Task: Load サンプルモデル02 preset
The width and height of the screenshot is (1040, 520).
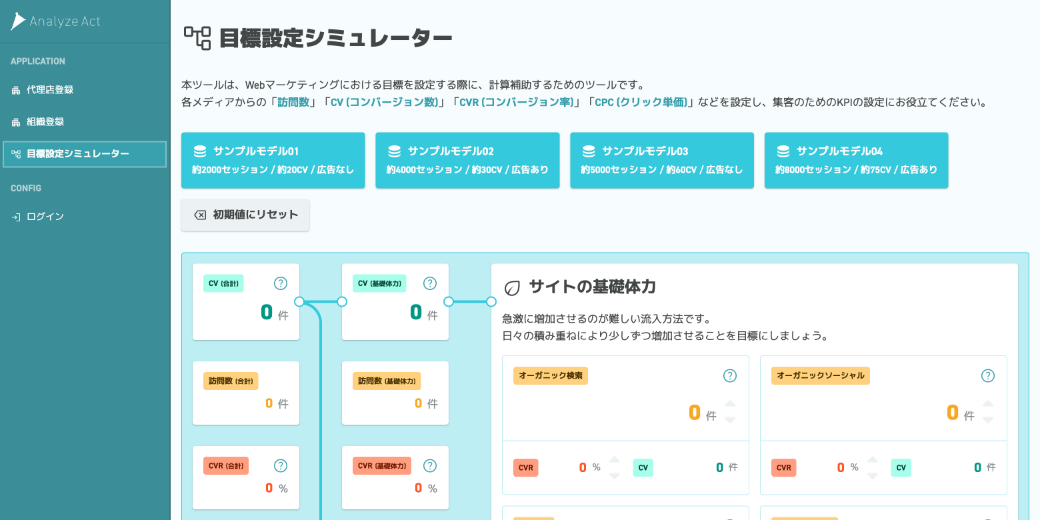Action: (467, 161)
